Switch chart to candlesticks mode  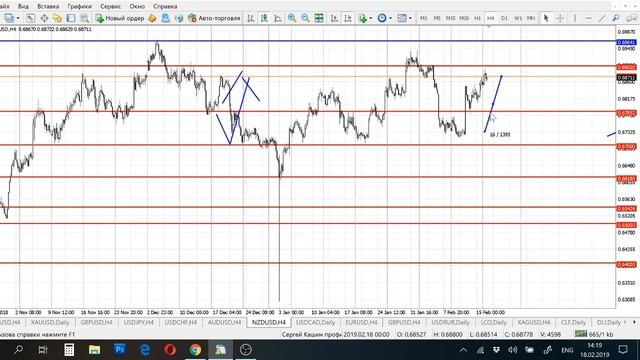(x=264, y=18)
